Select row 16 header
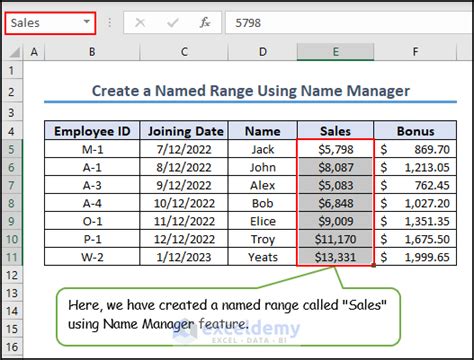The image size is (474, 360). click(x=12, y=347)
